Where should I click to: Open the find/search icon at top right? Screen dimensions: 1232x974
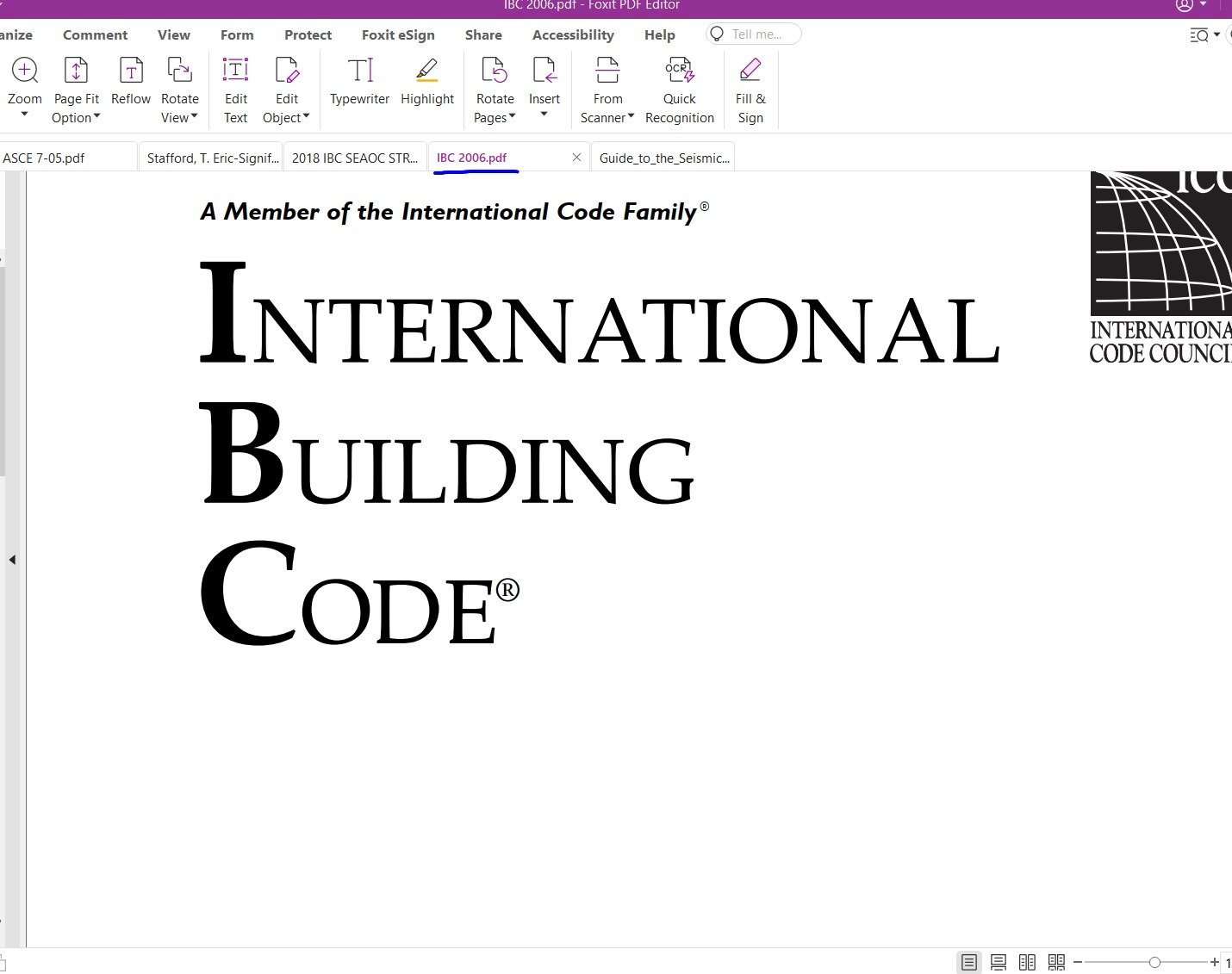pos(1198,35)
